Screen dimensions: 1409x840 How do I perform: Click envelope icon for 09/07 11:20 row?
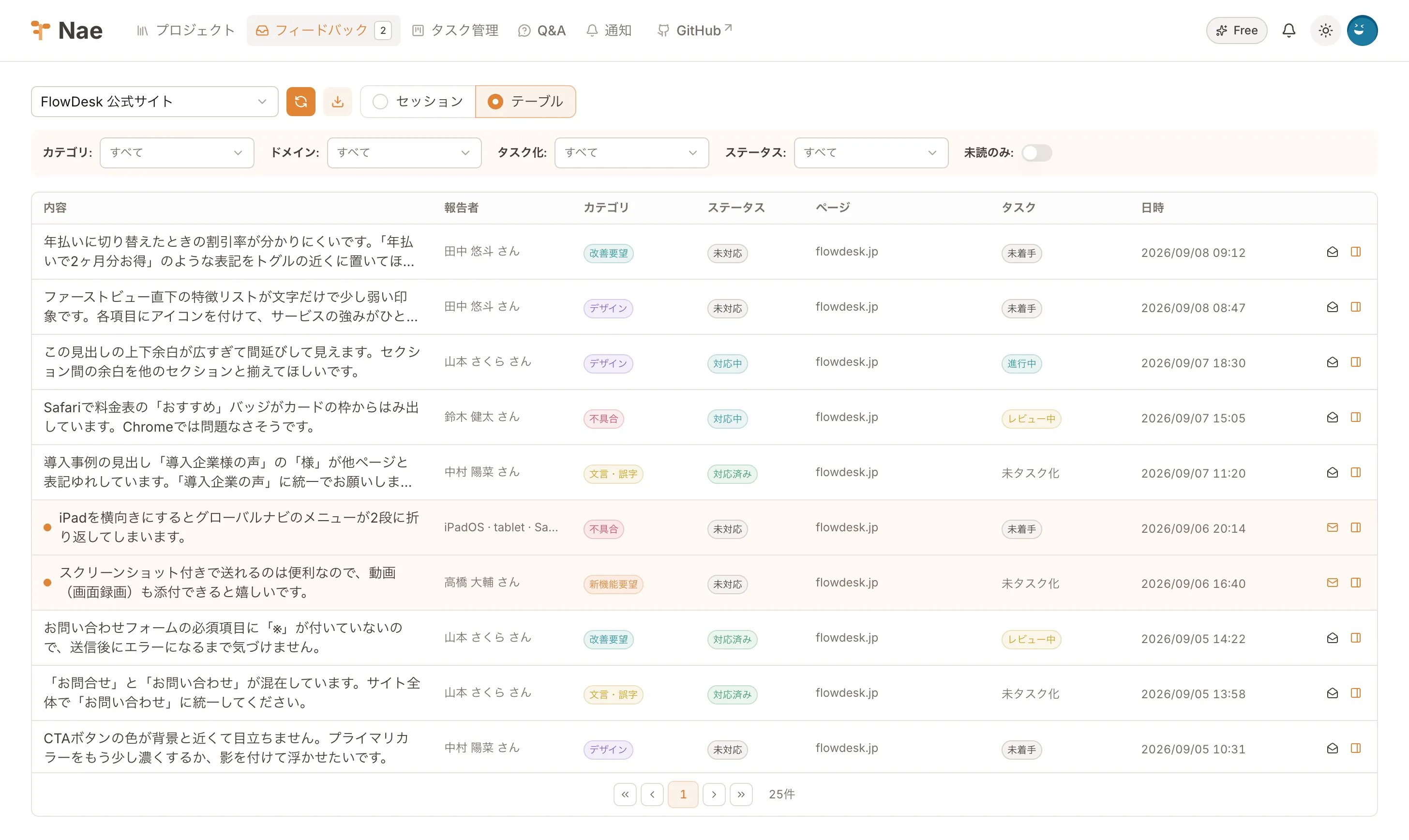[1332, 473]
